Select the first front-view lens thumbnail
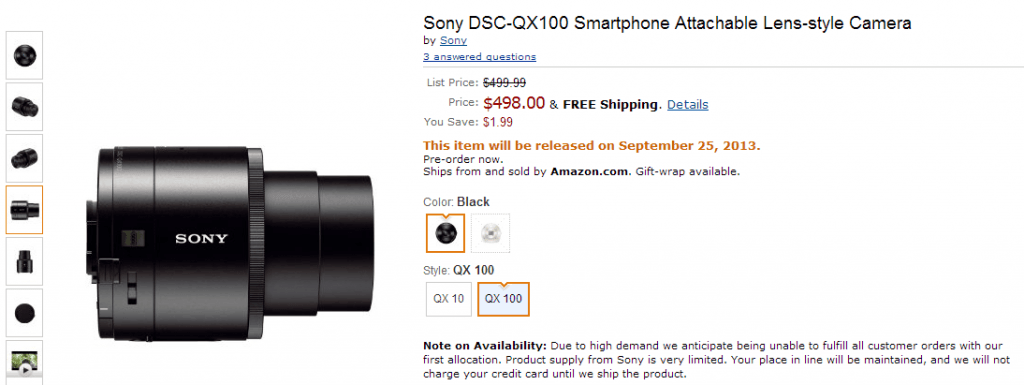Viewport: 1024px width, 385px height. tap(24, 55)
